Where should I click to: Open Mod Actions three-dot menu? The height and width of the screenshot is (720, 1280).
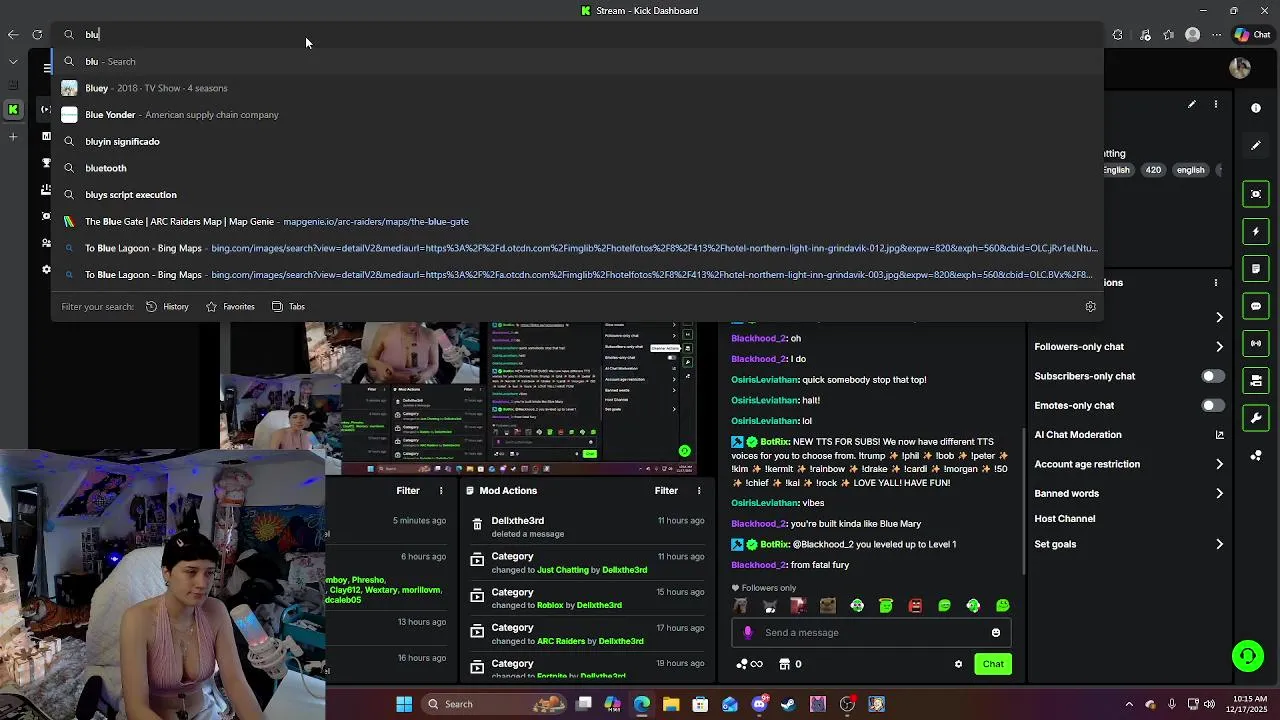(699, 491)
